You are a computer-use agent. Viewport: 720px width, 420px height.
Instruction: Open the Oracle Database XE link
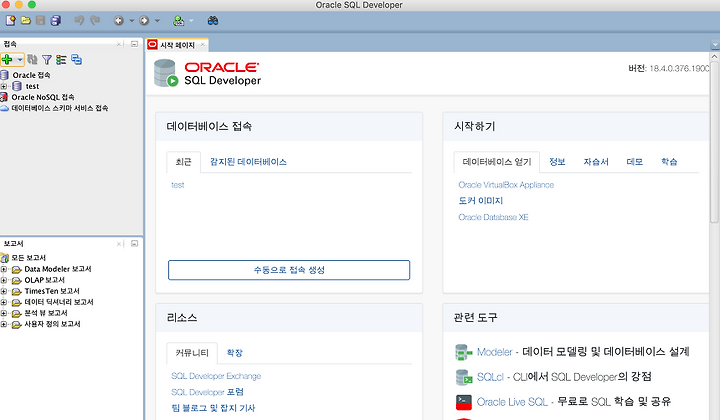493,217
